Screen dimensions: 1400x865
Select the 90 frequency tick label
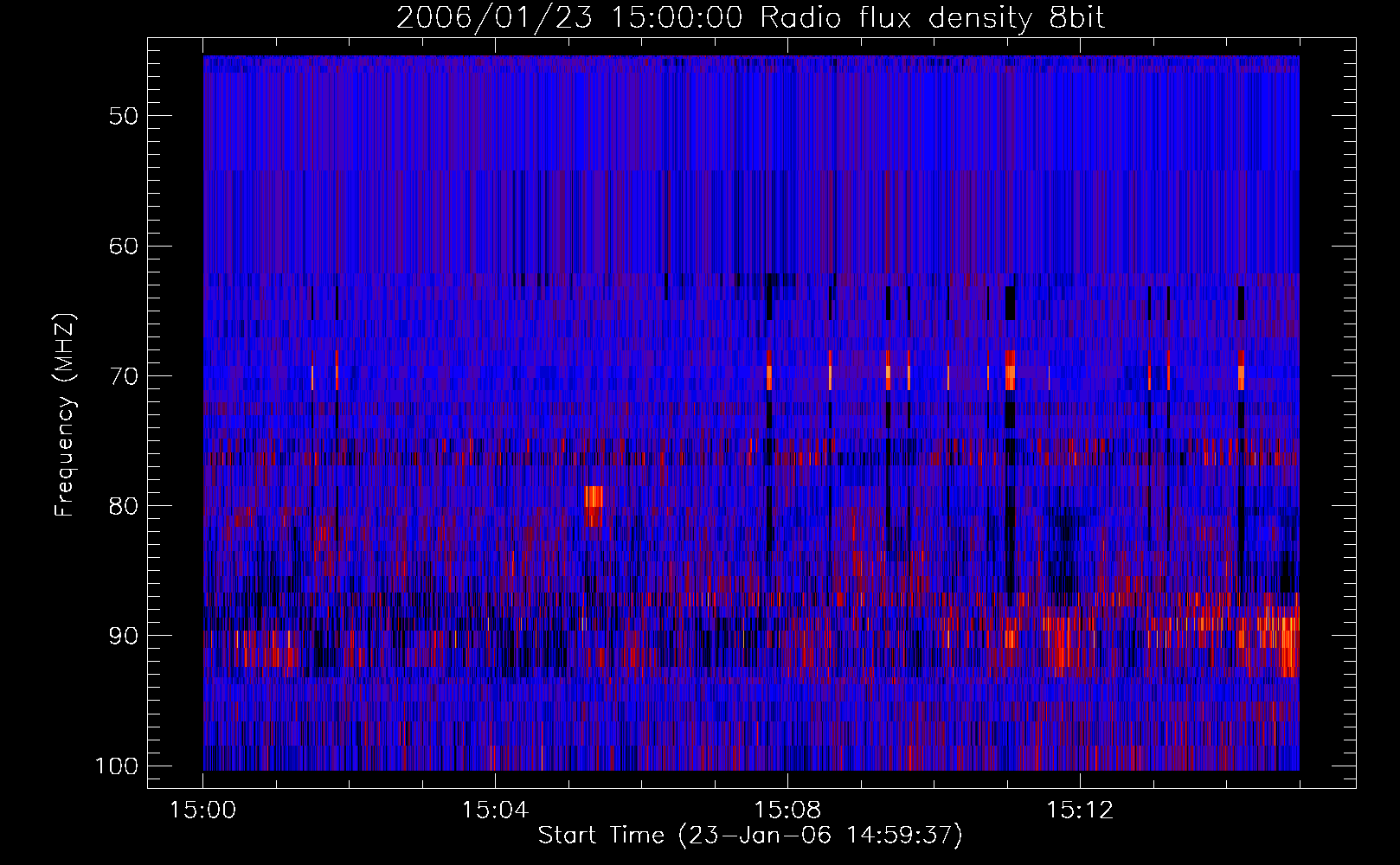pos(124,636)
